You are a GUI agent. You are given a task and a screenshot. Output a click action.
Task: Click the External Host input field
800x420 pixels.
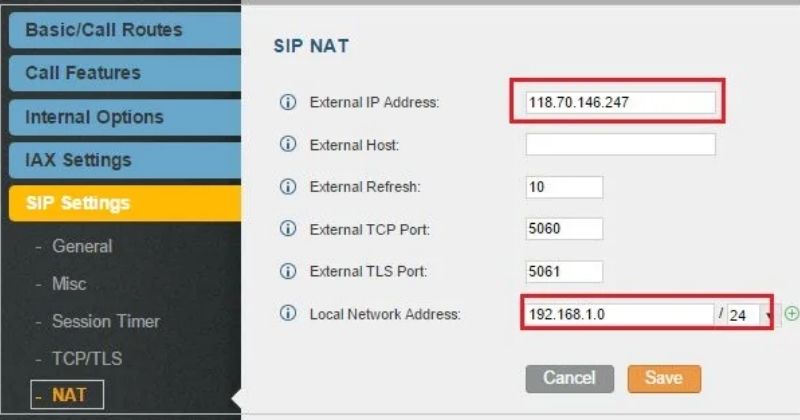click(620, 145)
